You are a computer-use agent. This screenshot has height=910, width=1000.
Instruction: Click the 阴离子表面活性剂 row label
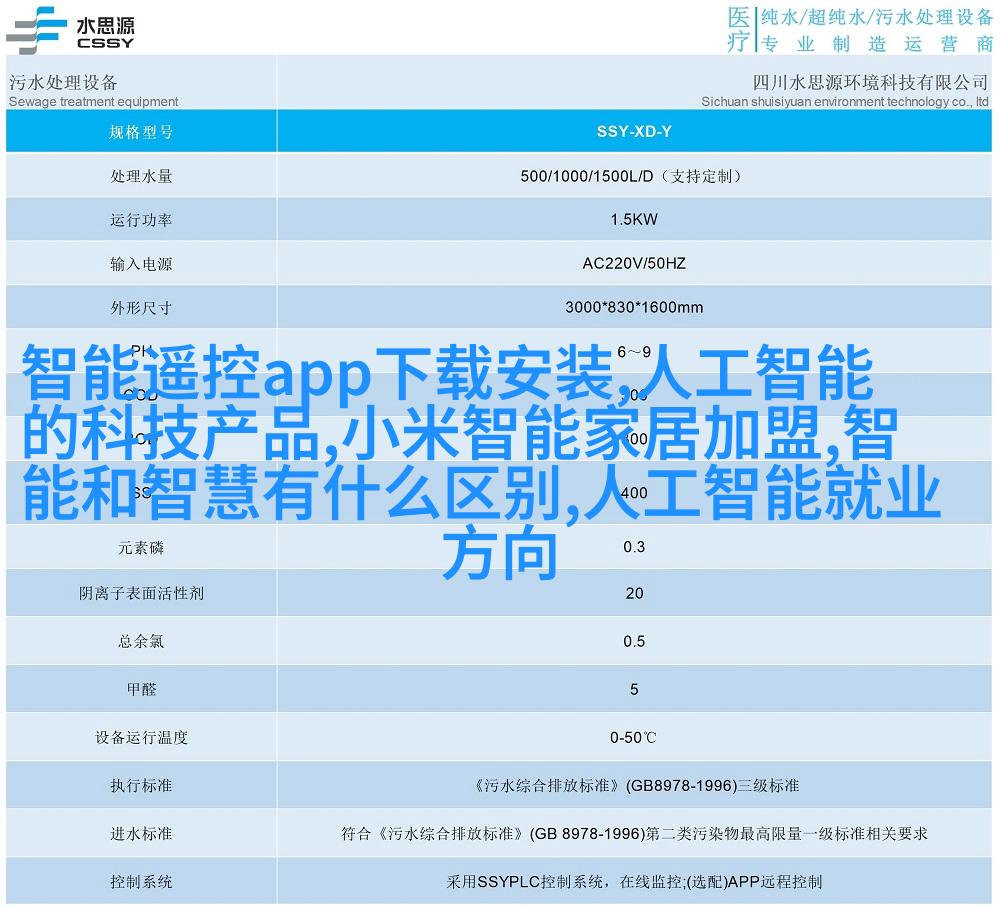coord(141,594)
